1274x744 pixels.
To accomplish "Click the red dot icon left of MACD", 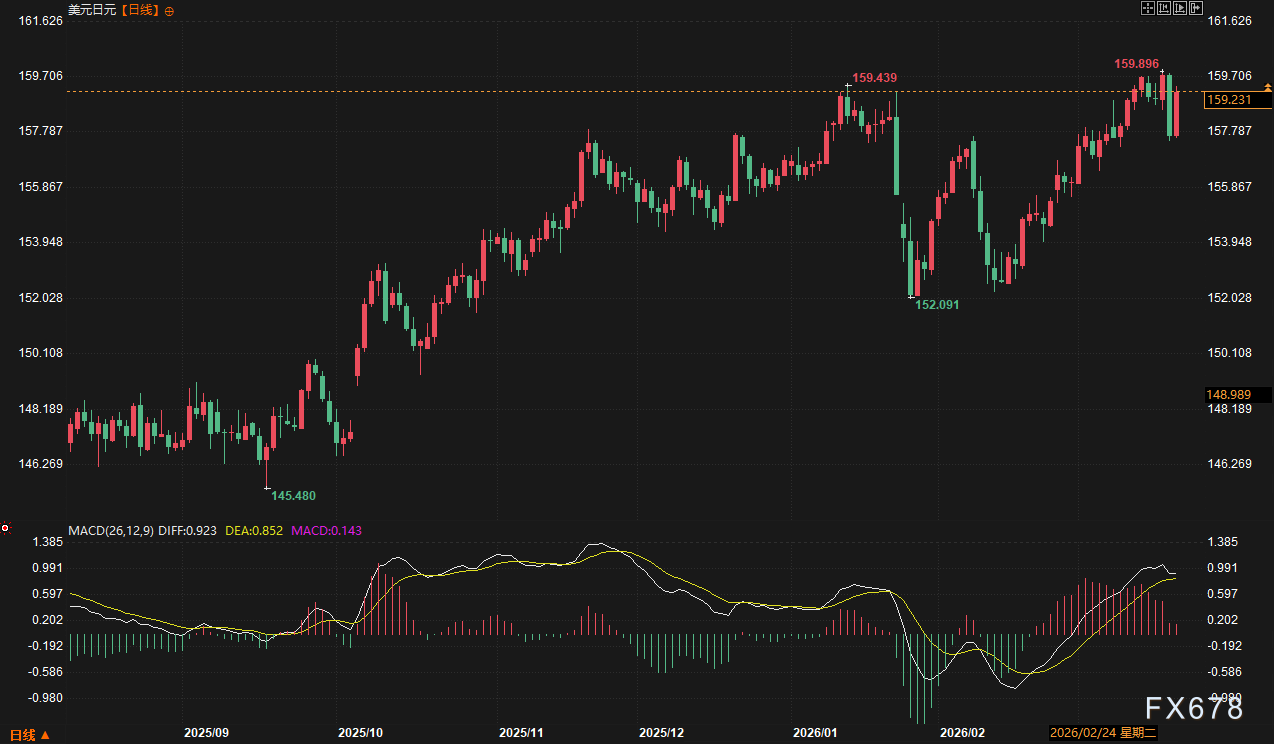I will click(x=5, y=527).
